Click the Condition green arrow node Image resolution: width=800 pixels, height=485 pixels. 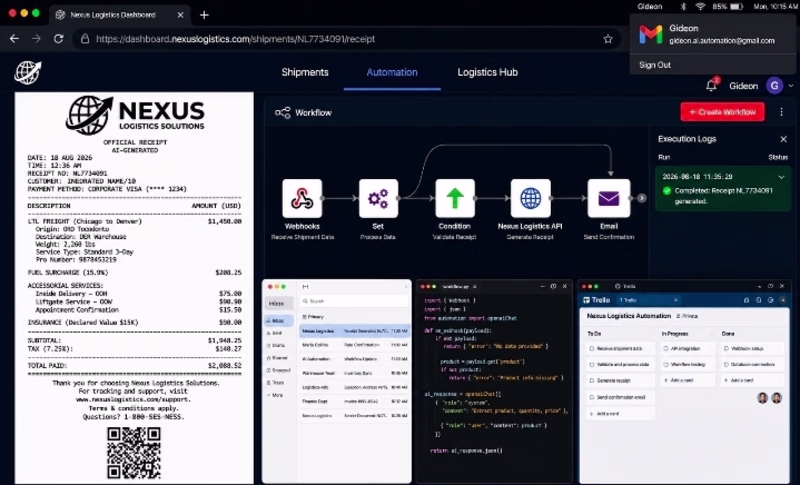coord(455,198)
